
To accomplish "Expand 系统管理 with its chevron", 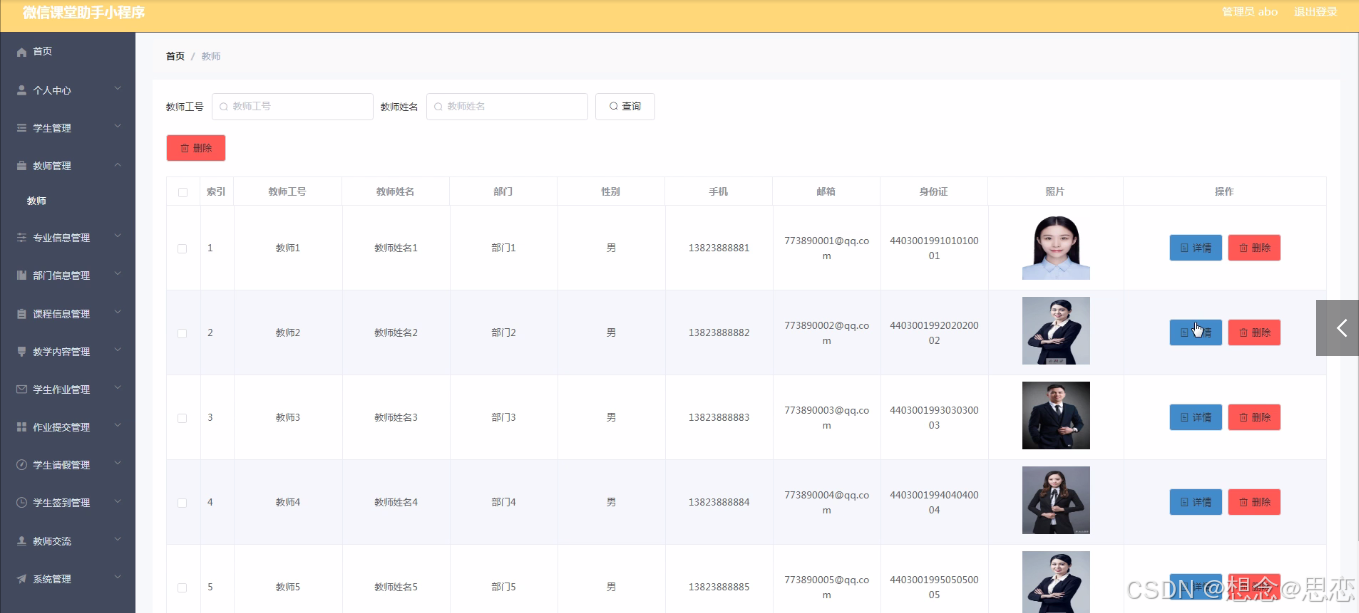I will [117, 578].
